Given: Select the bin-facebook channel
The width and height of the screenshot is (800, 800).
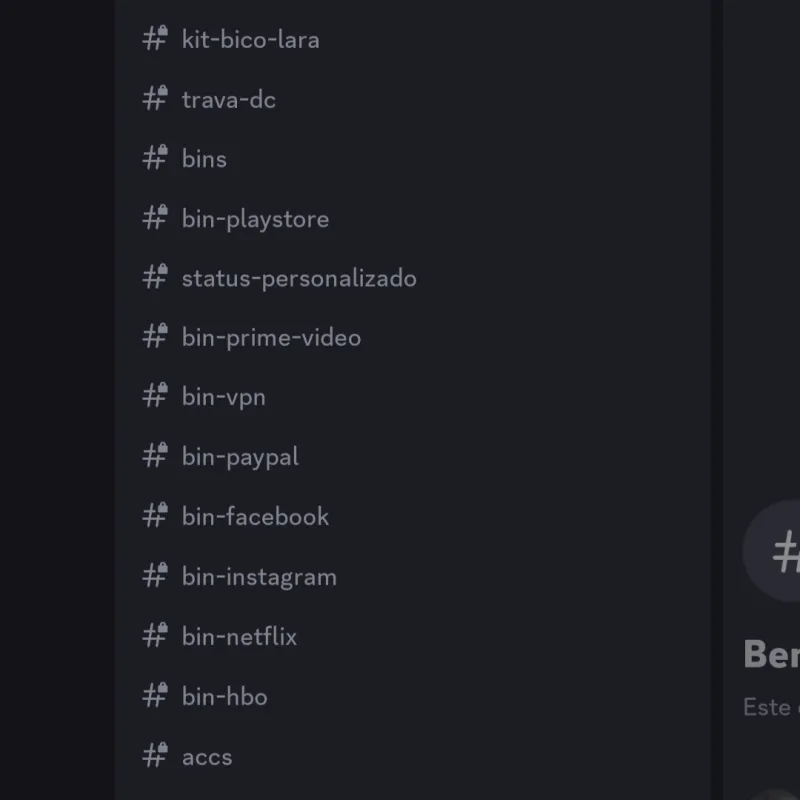Looking at the screenshot, I should point(254,516).
